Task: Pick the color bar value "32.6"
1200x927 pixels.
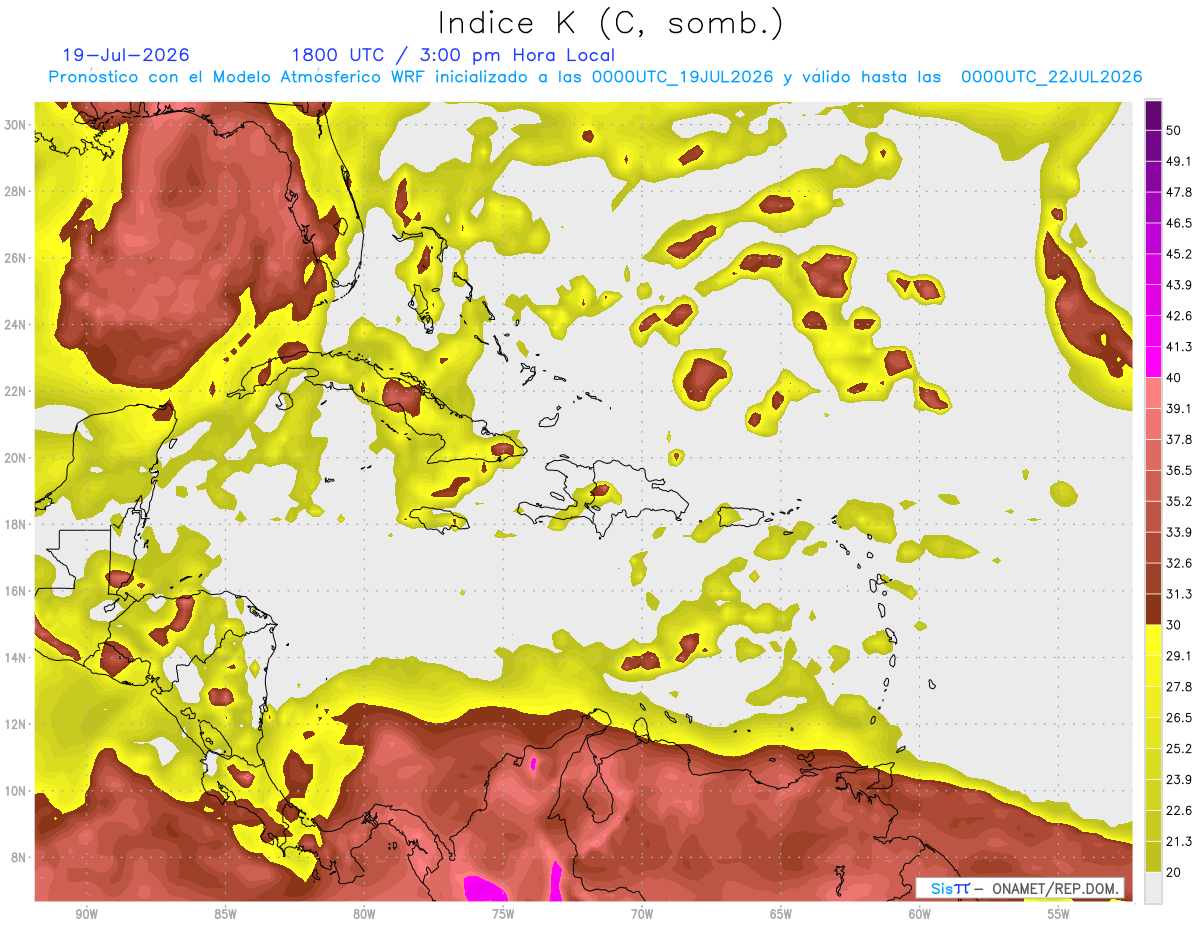Action: tap(1178, 563)
